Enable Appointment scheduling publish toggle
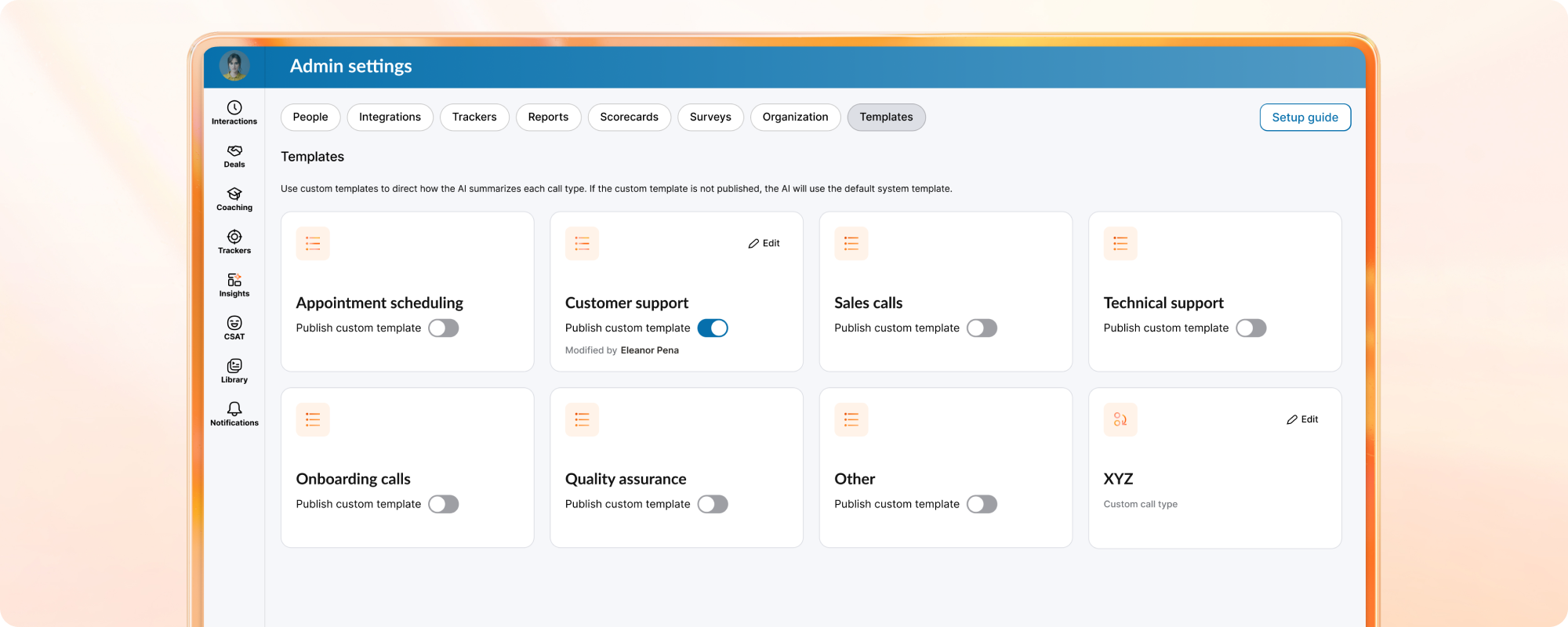 (444, 328)
